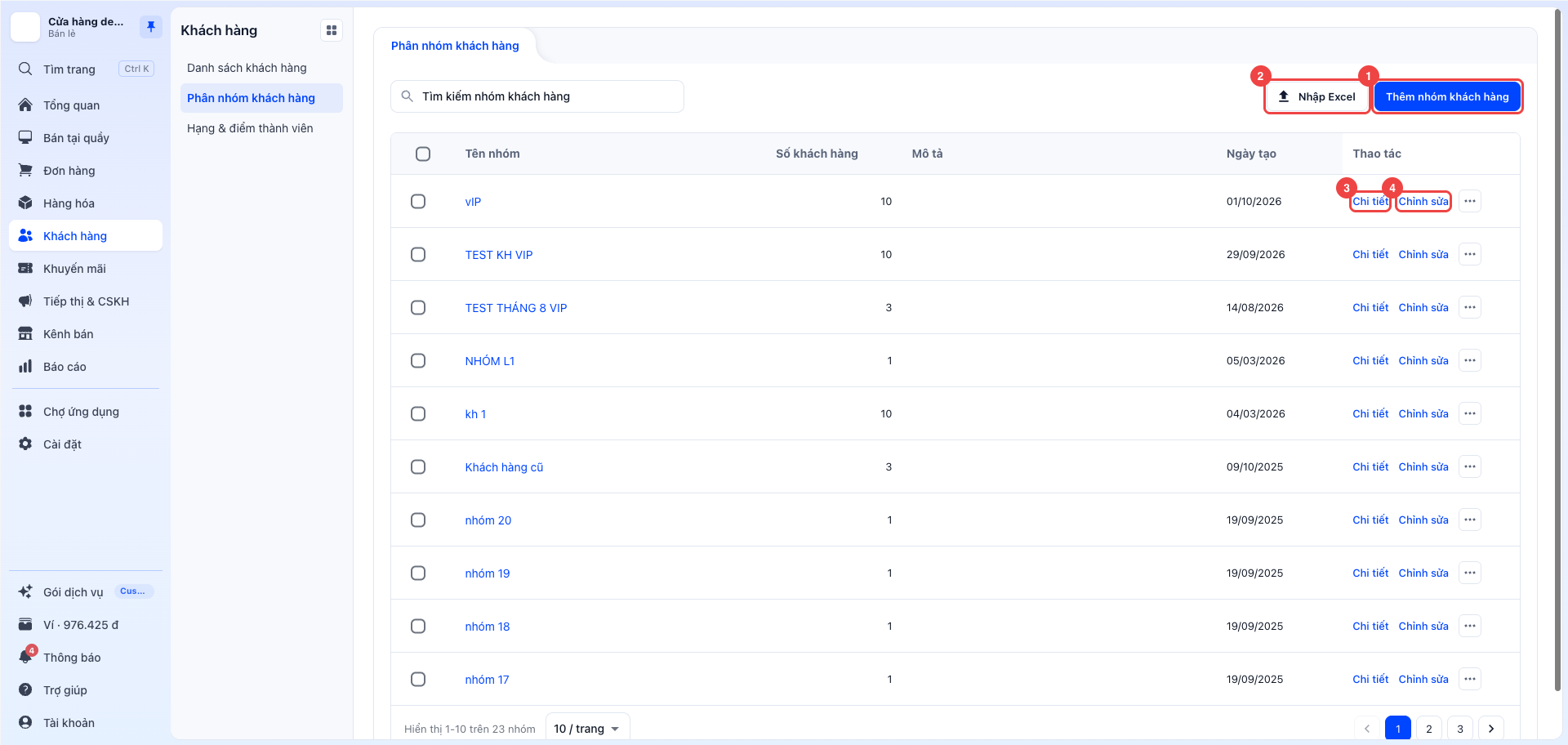The height and width of the screenshot is (745, 1568).
Task: Check the nhóm 17 row checkbox
Action: [x=418, y=679]
